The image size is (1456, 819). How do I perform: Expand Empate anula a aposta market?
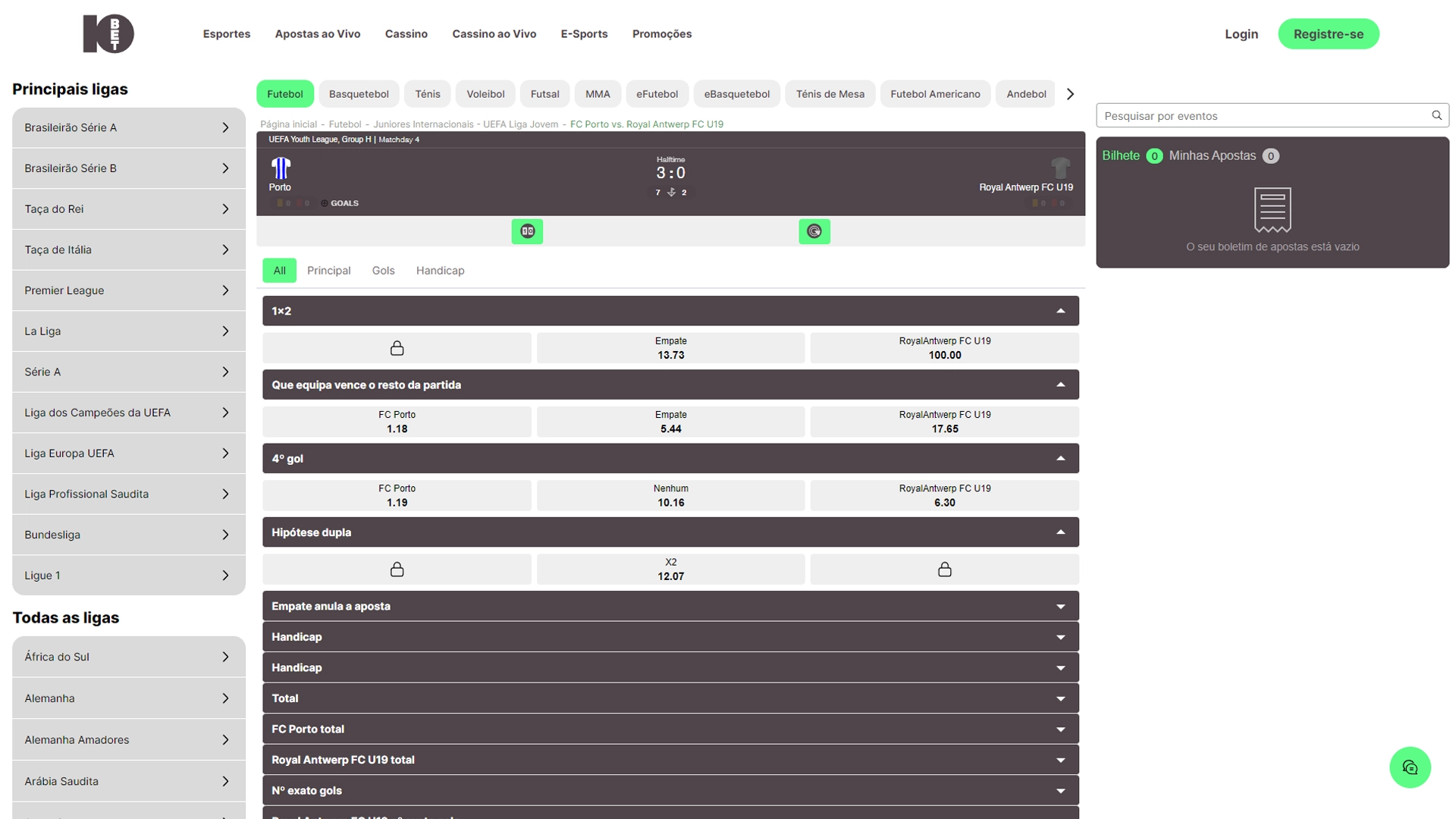pos(670,606)
